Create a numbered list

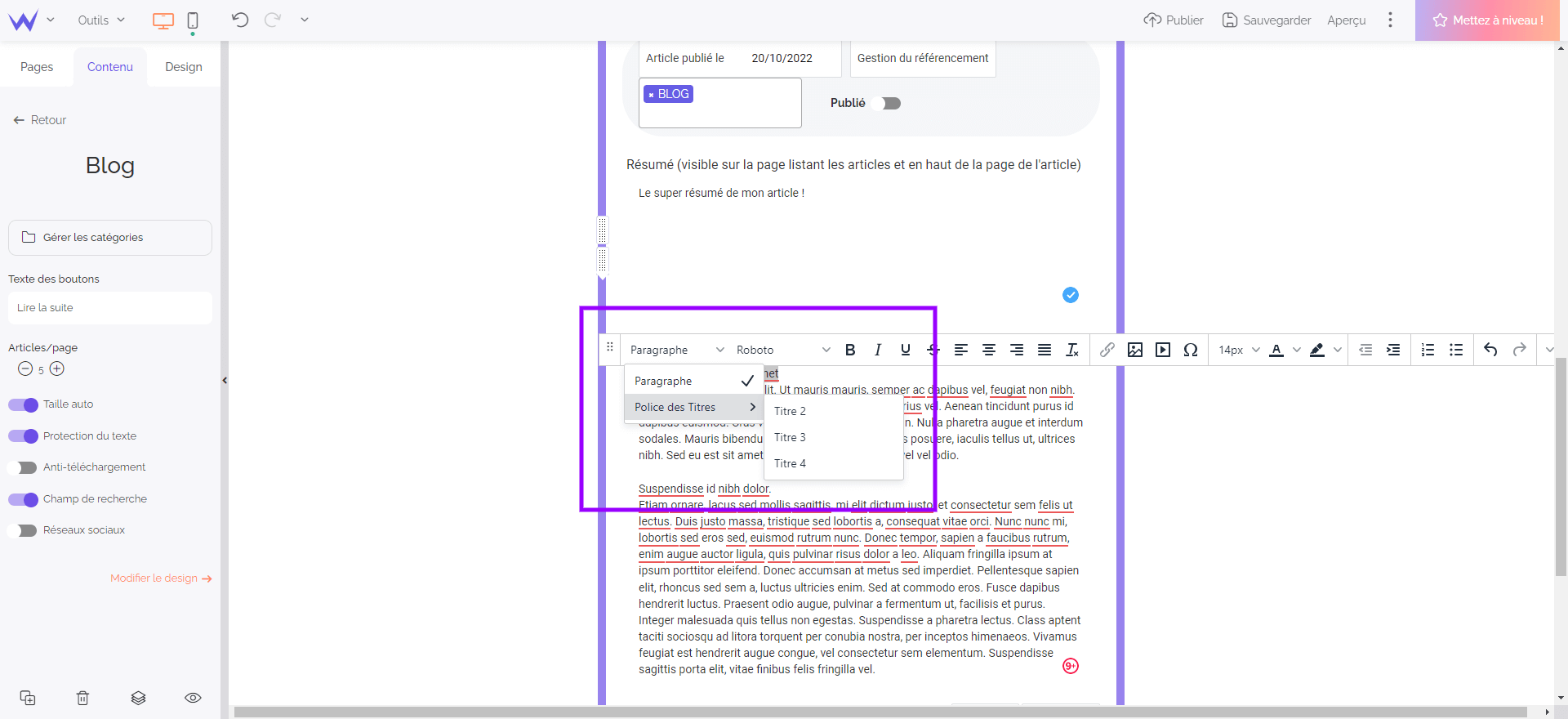(x=1428, y=350)
